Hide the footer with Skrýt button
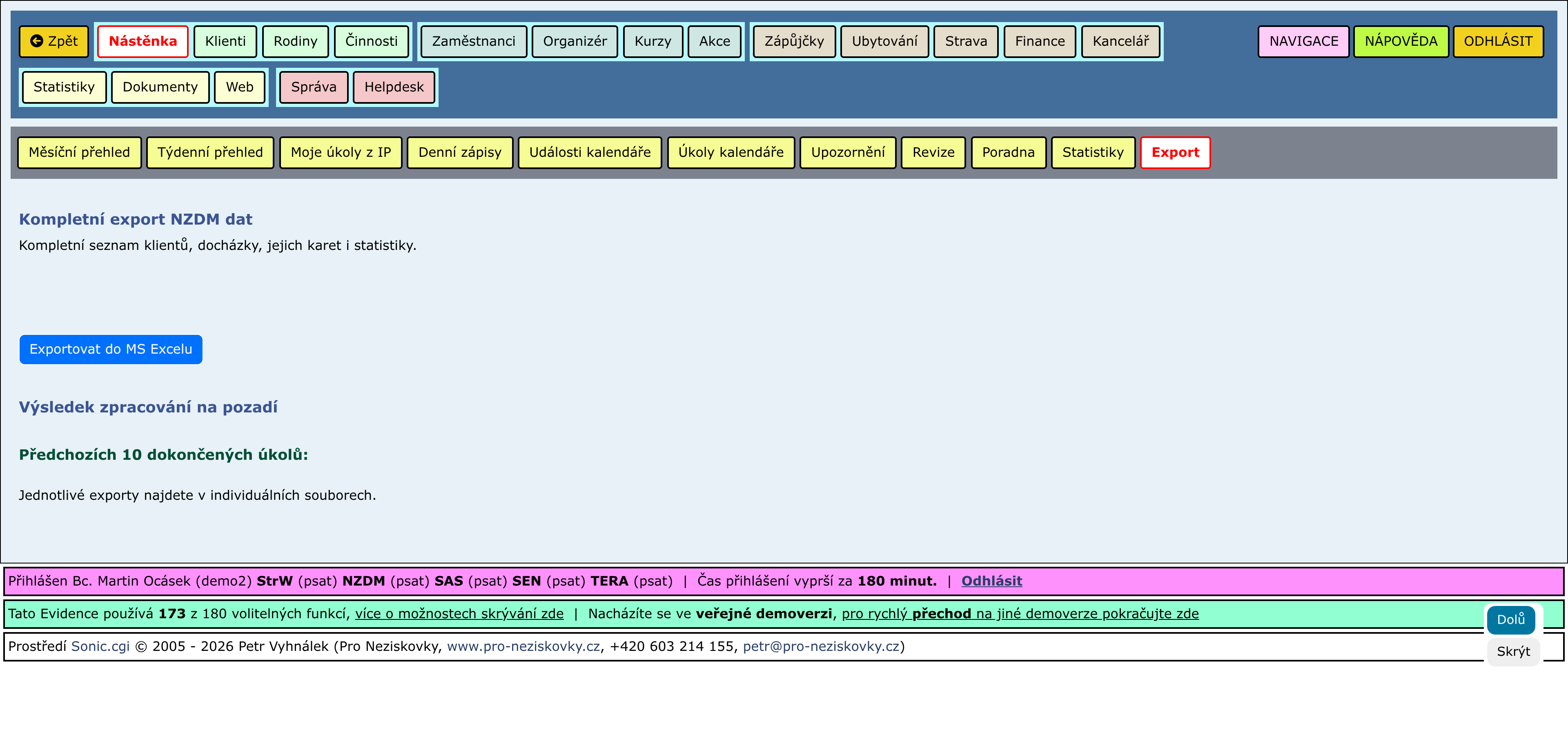 1512,652
